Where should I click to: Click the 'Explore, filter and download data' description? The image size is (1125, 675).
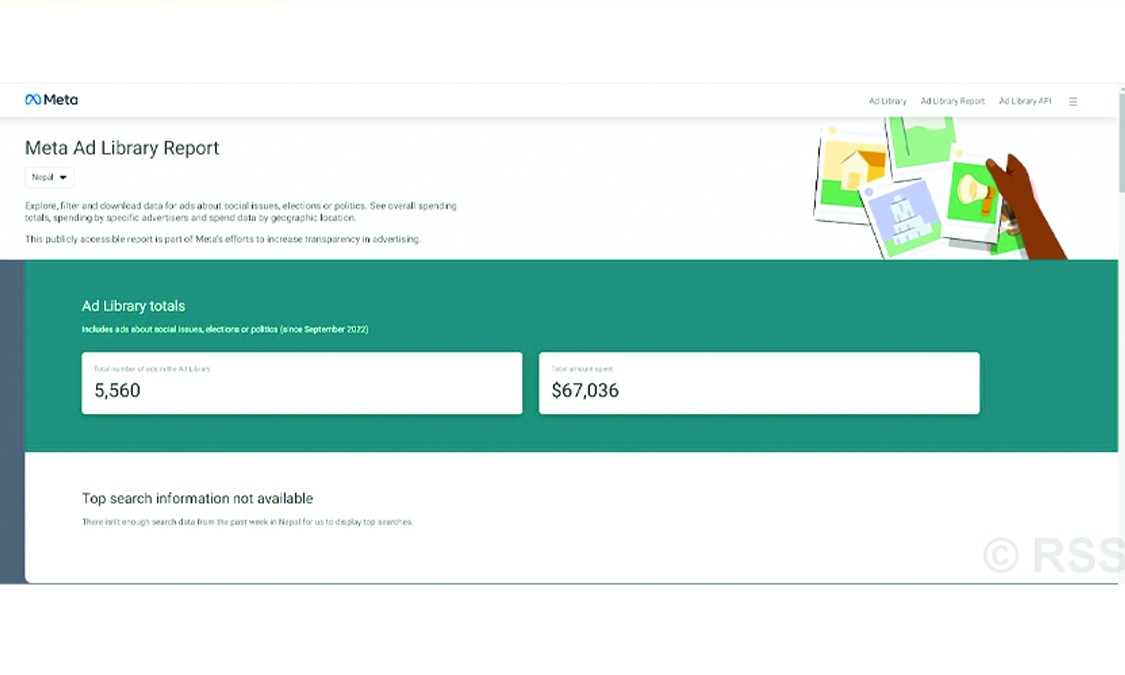241,212
